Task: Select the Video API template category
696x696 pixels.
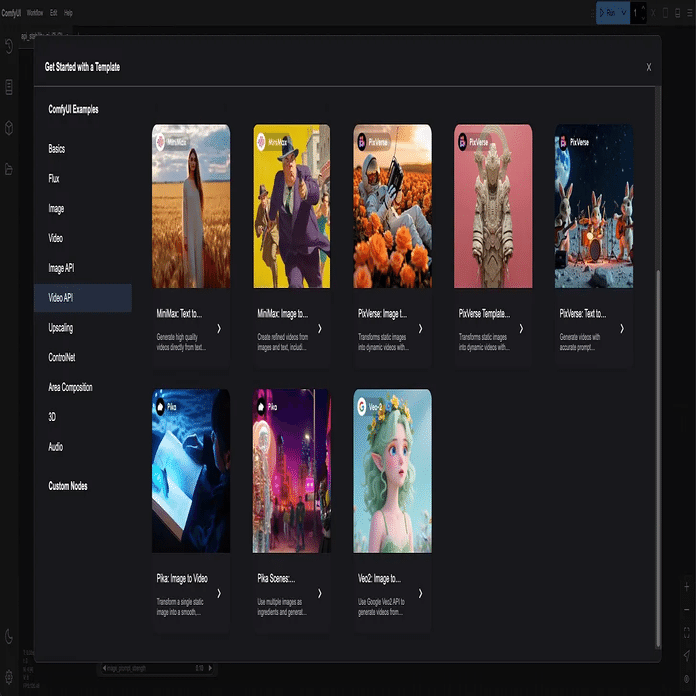Action: click(83, 297)
